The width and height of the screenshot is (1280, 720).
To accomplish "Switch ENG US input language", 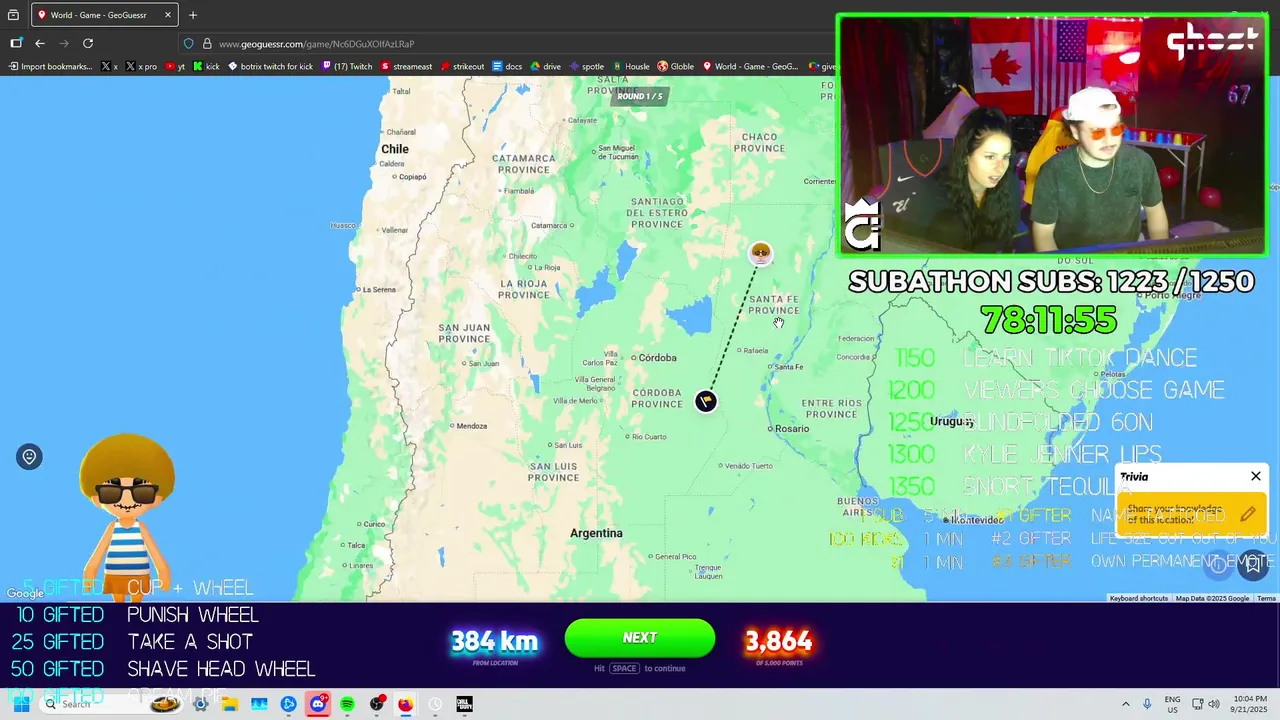I will pos(1173,704).
